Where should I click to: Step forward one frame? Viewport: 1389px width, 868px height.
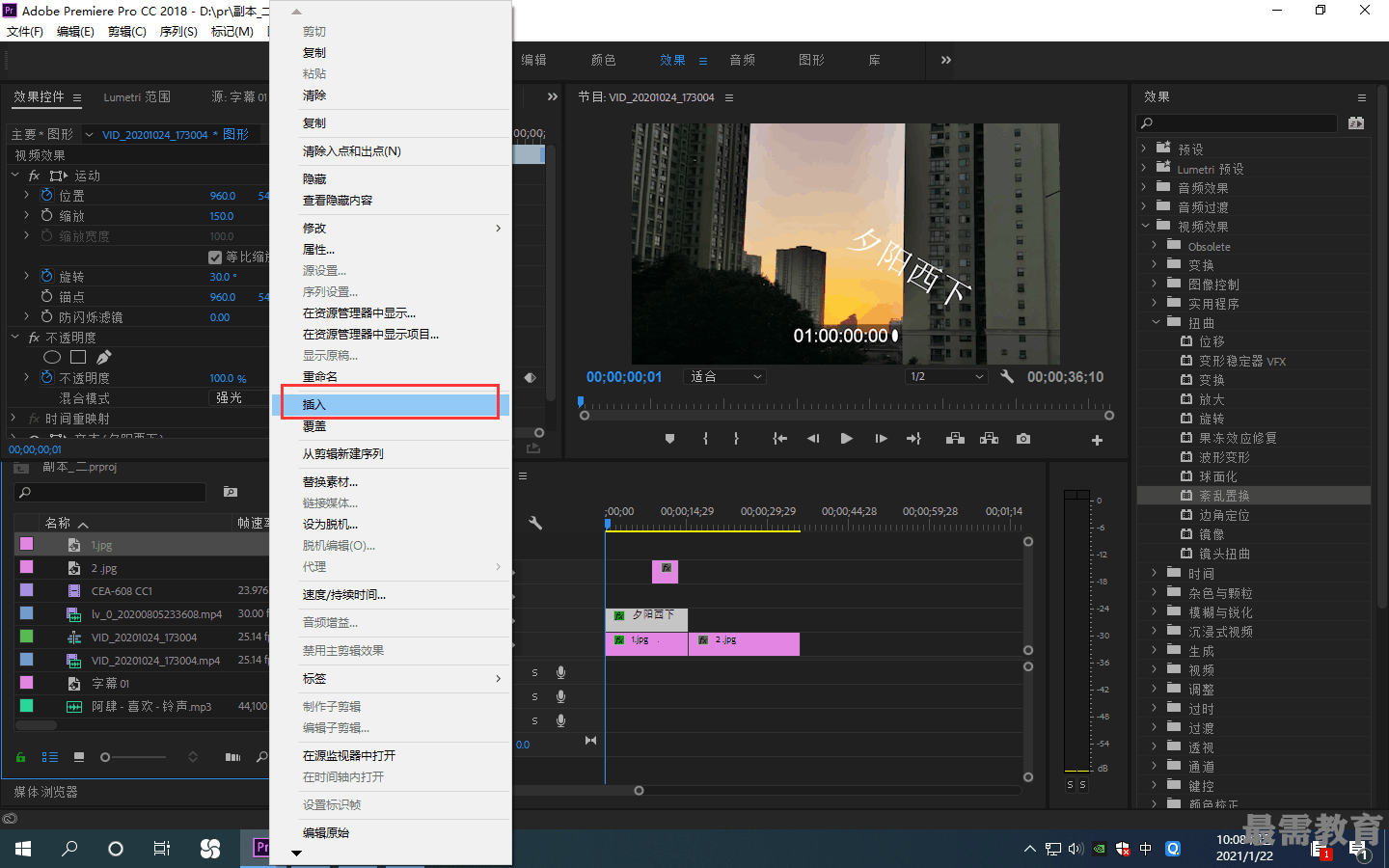click(x=881, y=439)
